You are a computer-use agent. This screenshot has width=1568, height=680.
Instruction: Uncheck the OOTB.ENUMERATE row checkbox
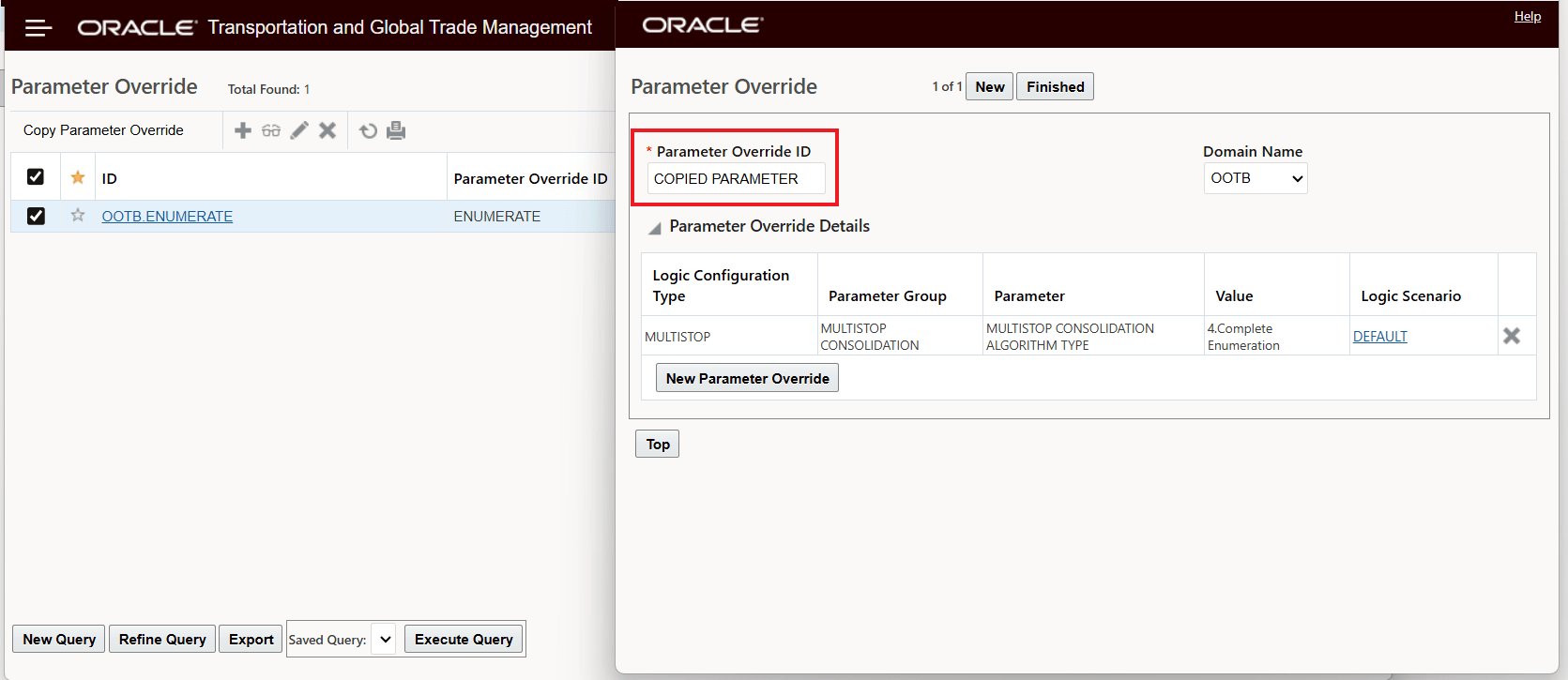click(x=36, y=216)
